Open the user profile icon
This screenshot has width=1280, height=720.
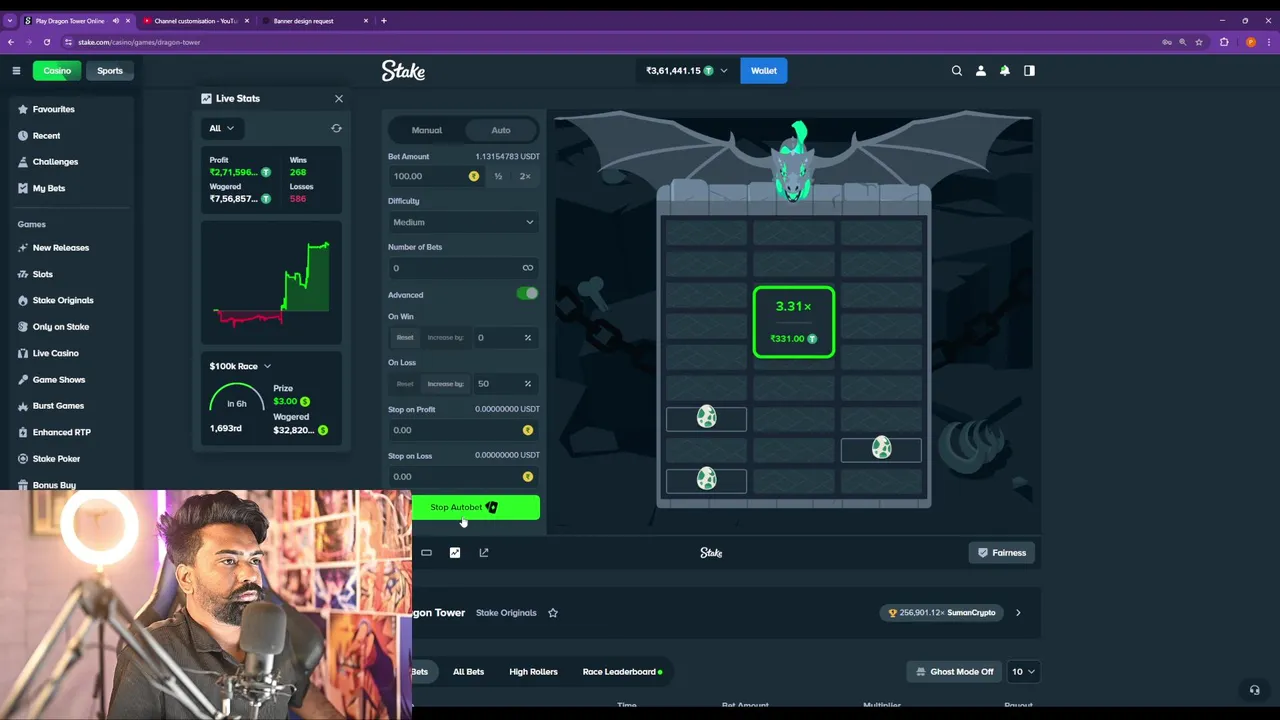coord(981,70)
